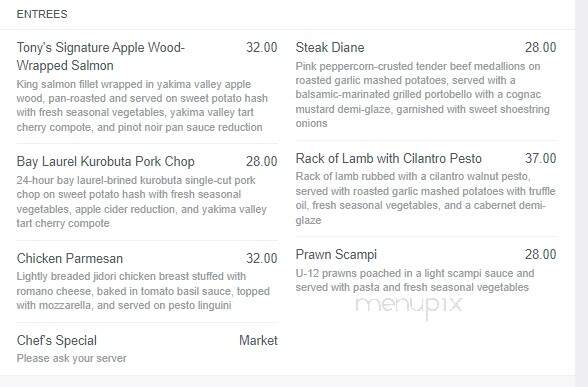Click the pink peppercorn-crusted beef description

point(423,95)
